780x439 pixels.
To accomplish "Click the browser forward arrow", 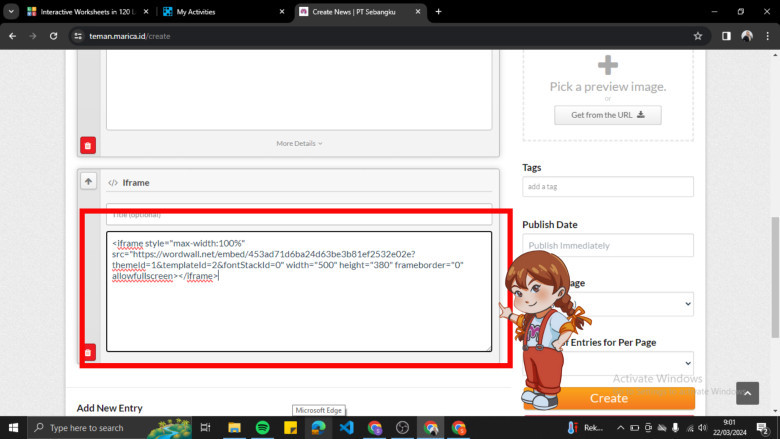I will pos(33,36).
